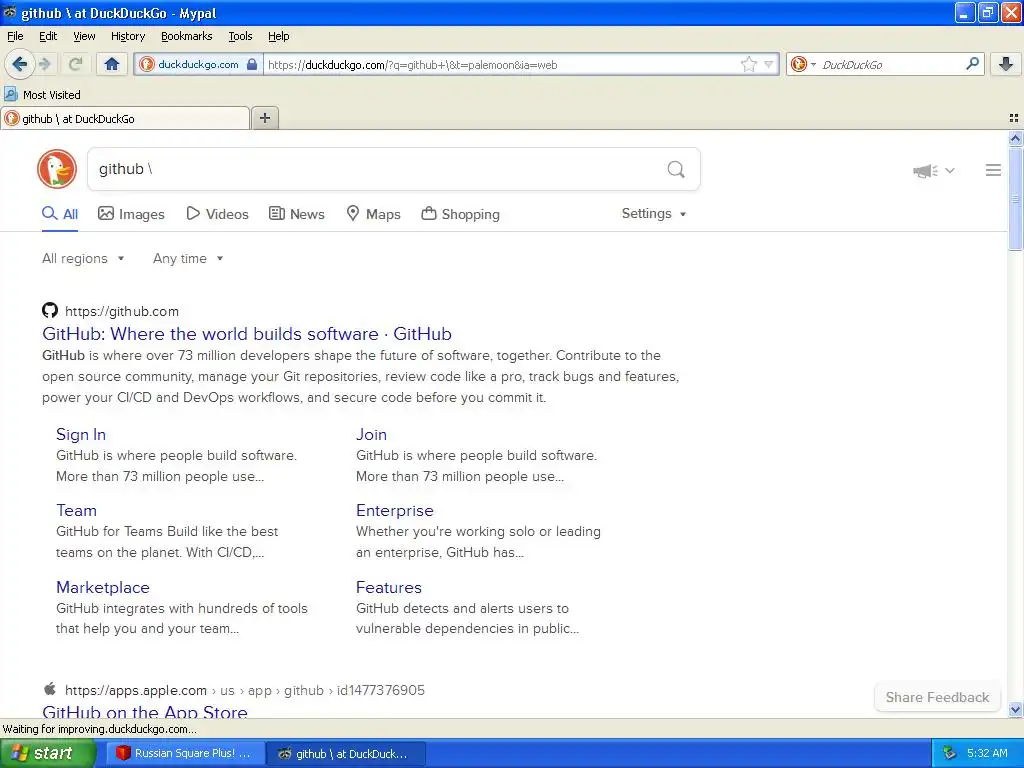Go back with the browser back arrow
Viewport: 1024px width, 768px height.
click(x=19, y=64)
